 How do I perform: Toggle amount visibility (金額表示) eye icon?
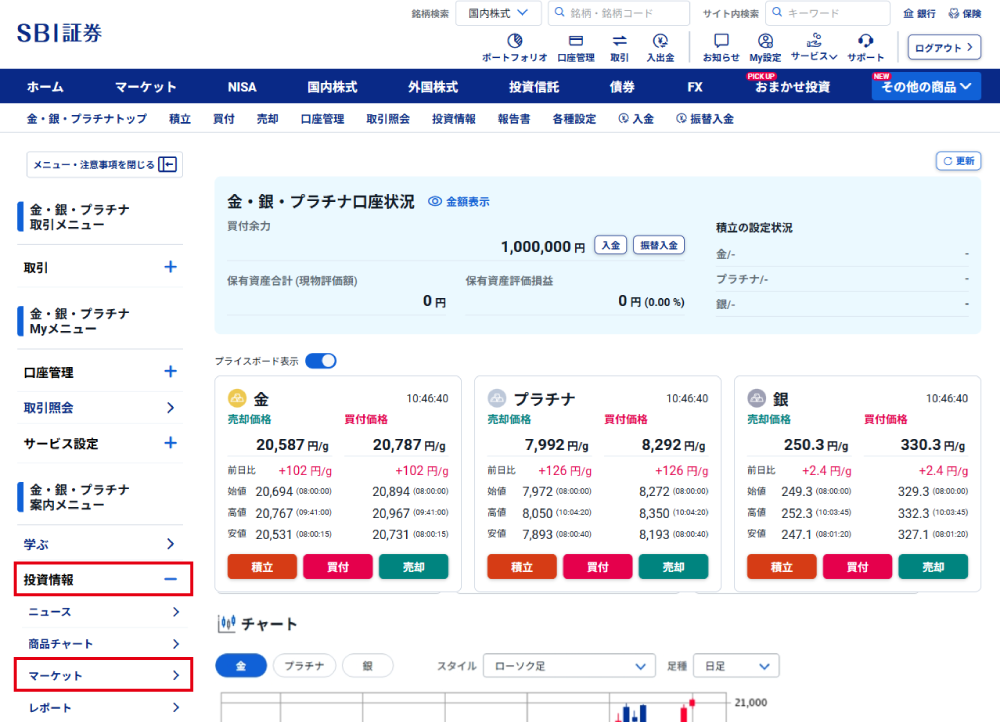point(435,202)
